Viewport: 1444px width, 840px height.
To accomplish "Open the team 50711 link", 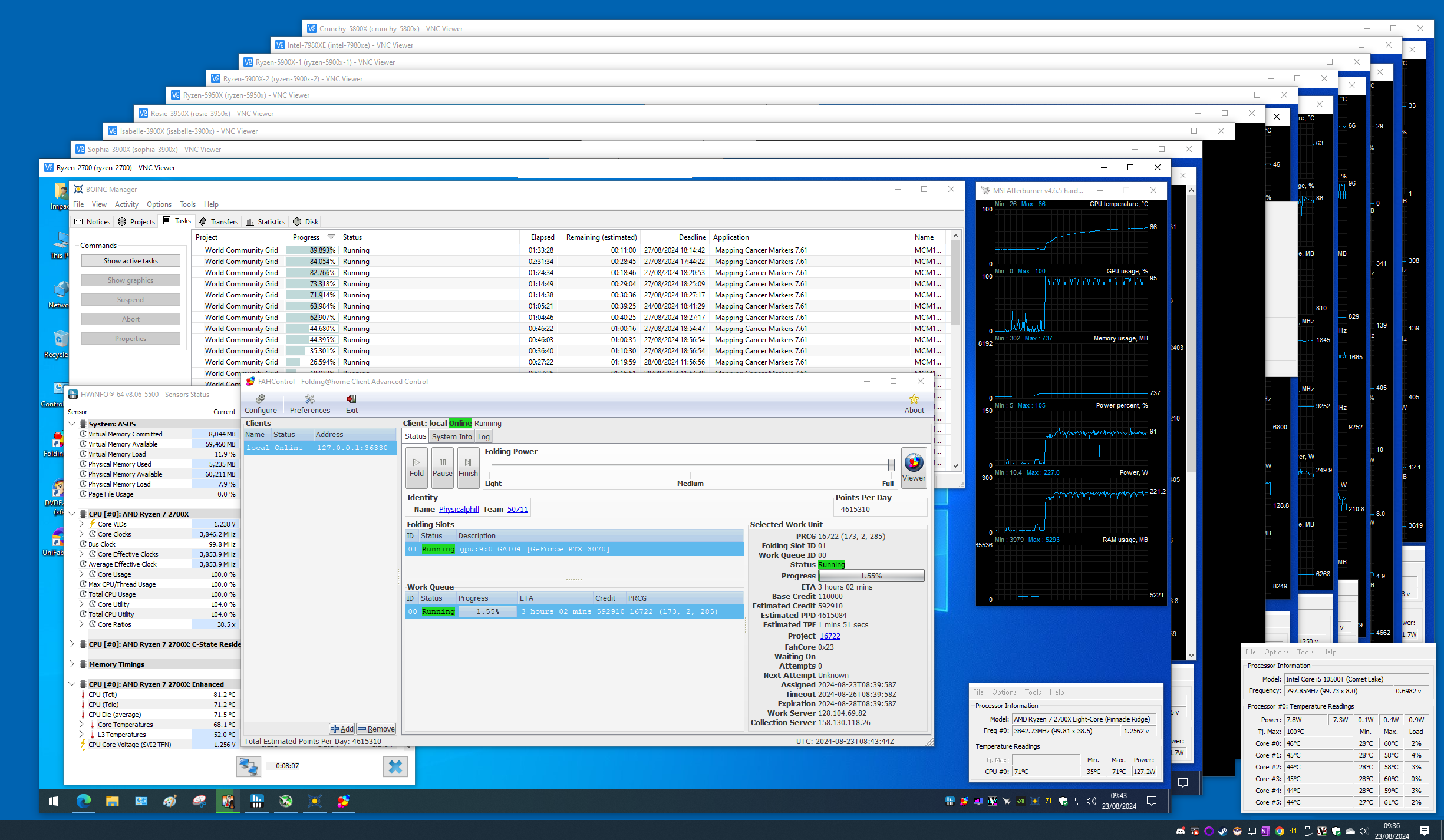I will [x=517, y=510].
